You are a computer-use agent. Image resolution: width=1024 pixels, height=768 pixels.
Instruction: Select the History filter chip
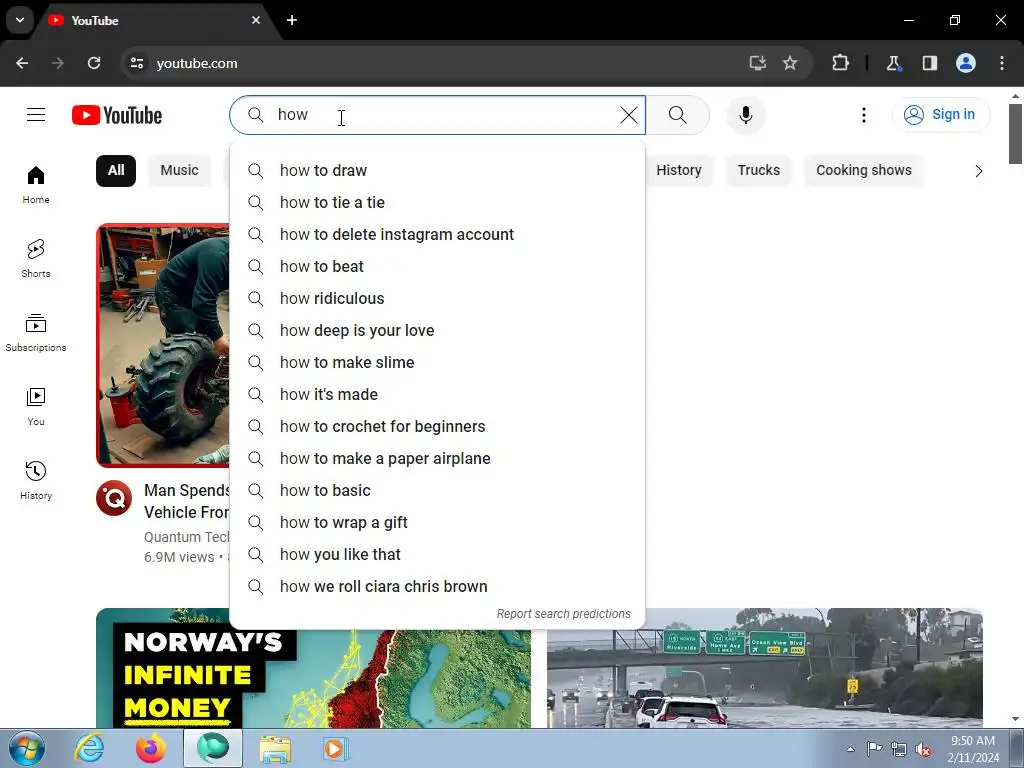(679, 170)
